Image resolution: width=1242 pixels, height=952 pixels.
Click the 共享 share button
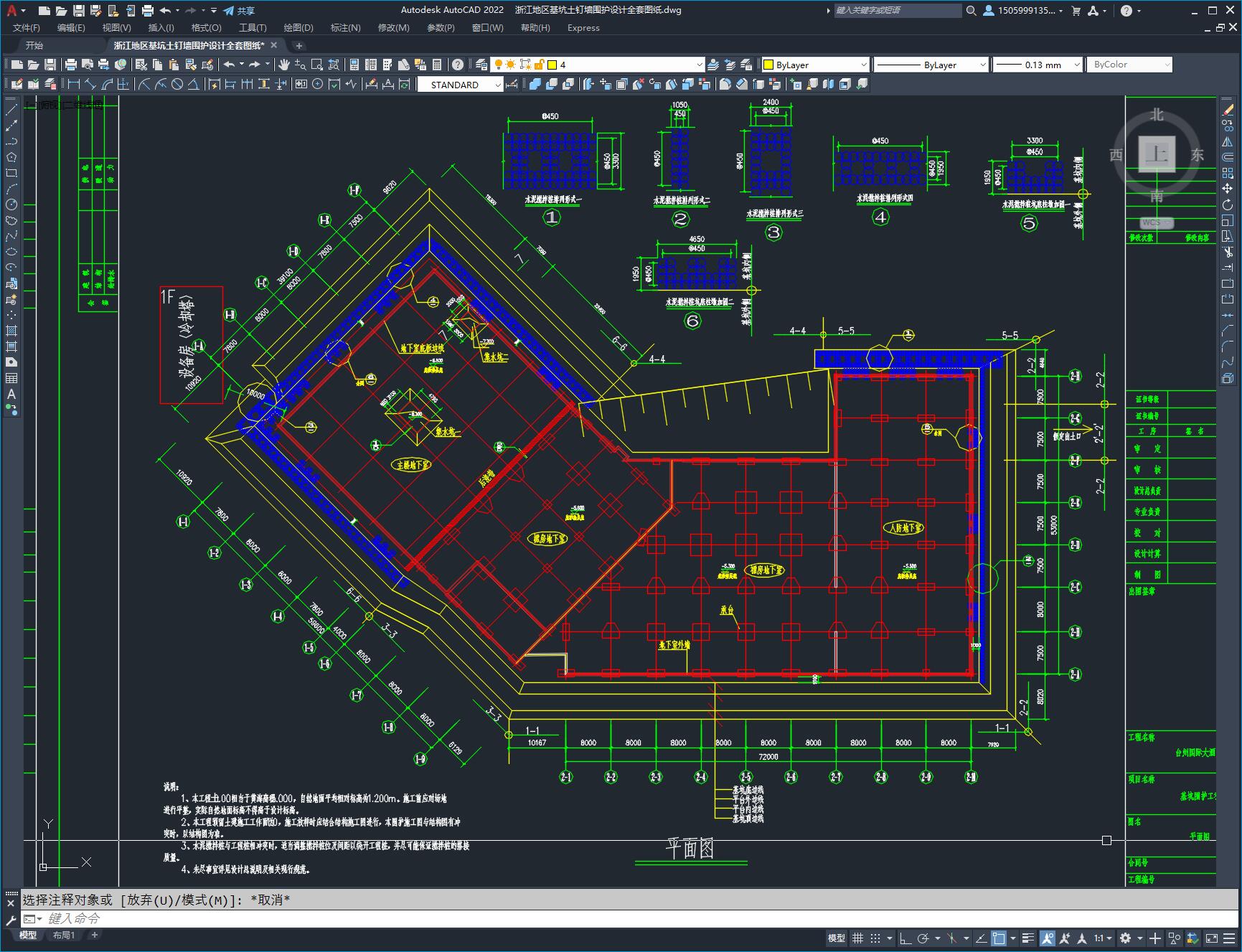(239, 11)
